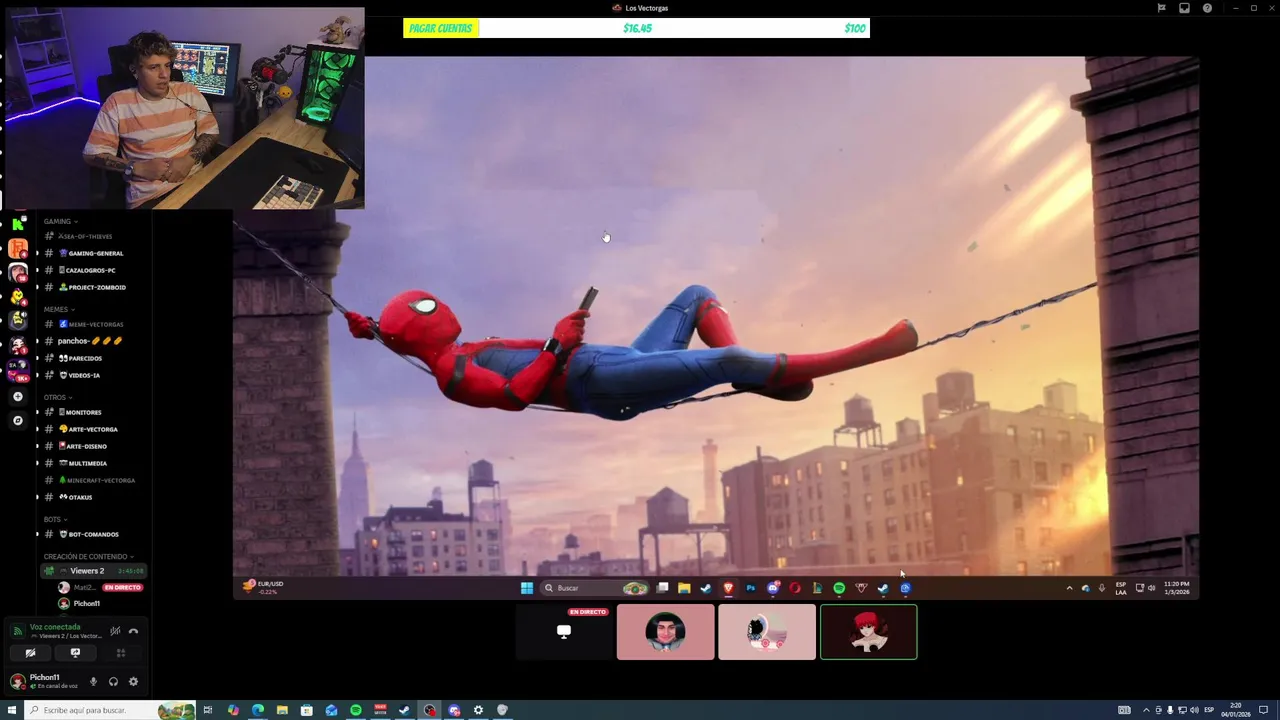Screen dimensions: 1280x720
Task: Open the SA server with 1K+ badge
Action: (18, 370)
